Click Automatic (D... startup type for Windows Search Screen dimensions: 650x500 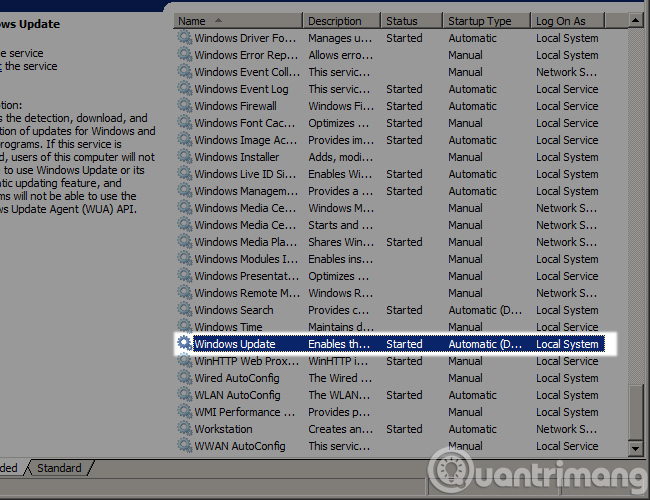click(485, 310)
